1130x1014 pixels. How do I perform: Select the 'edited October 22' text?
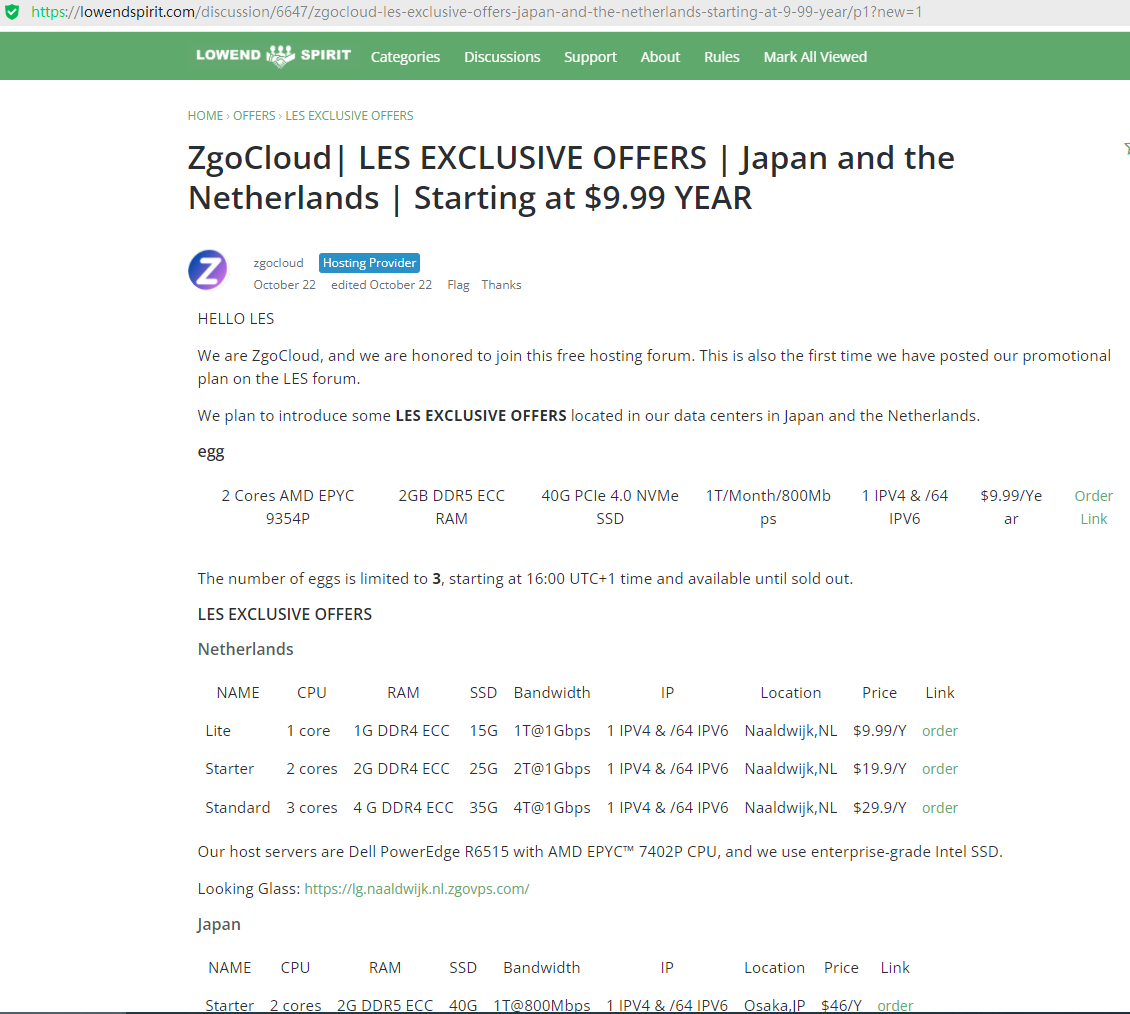pos(381,285)
